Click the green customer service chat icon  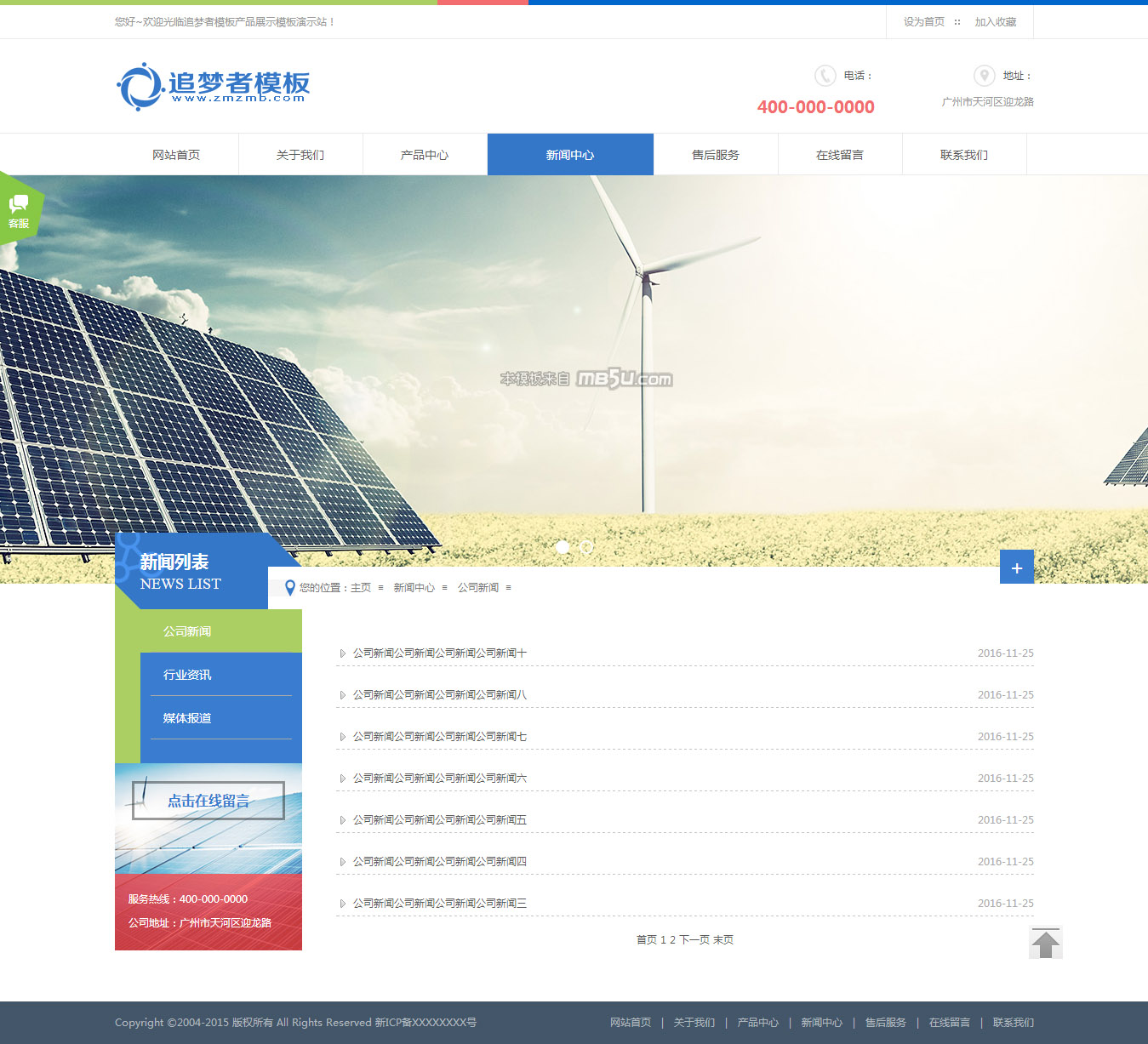pyautogui.click(x=19, y=209)
